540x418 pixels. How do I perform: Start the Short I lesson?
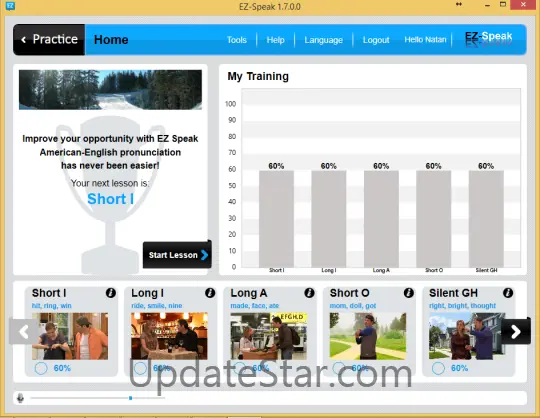tap(177, 254)
